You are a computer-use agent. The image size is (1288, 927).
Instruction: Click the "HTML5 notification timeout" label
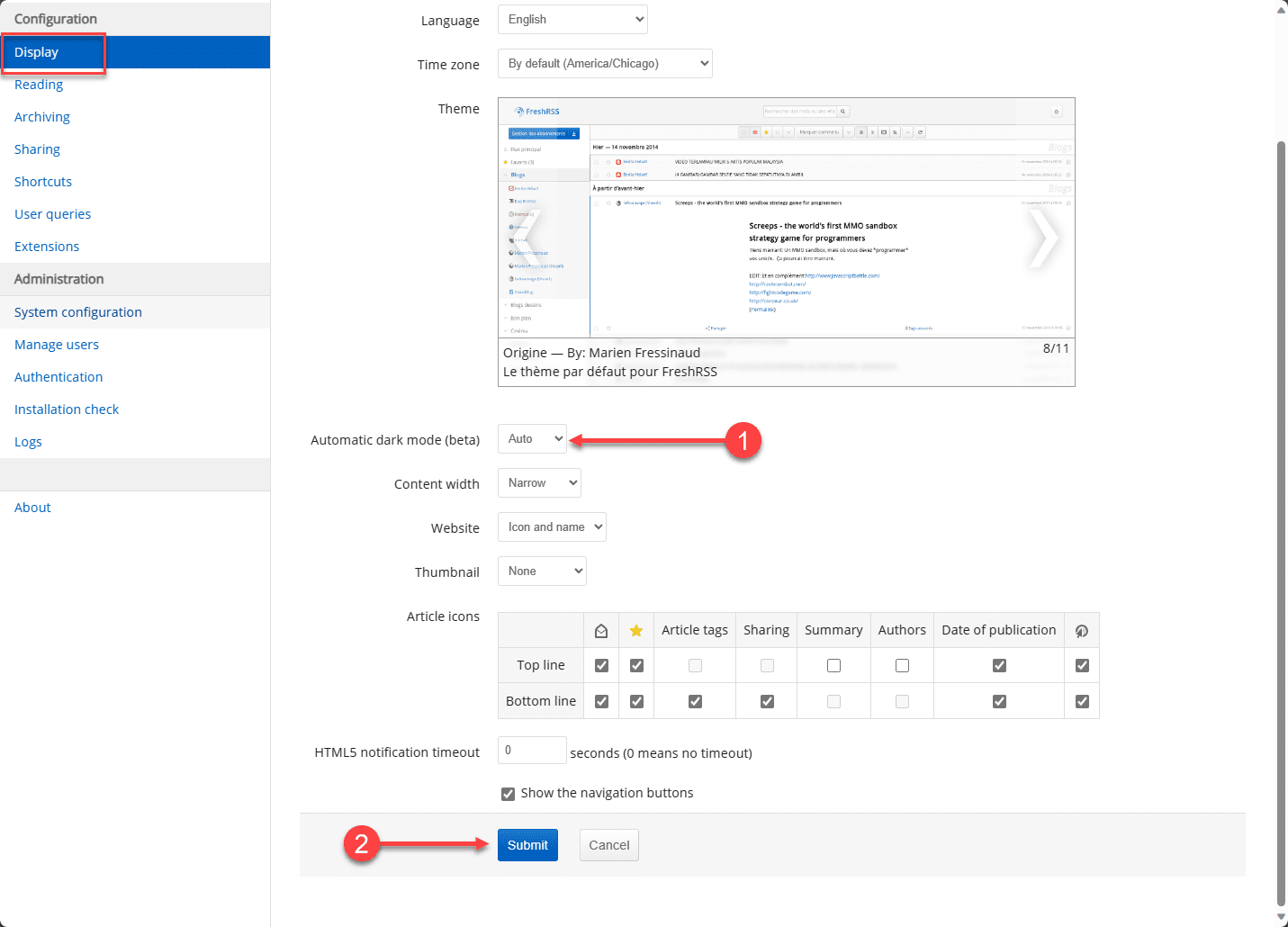click(397, 752)
